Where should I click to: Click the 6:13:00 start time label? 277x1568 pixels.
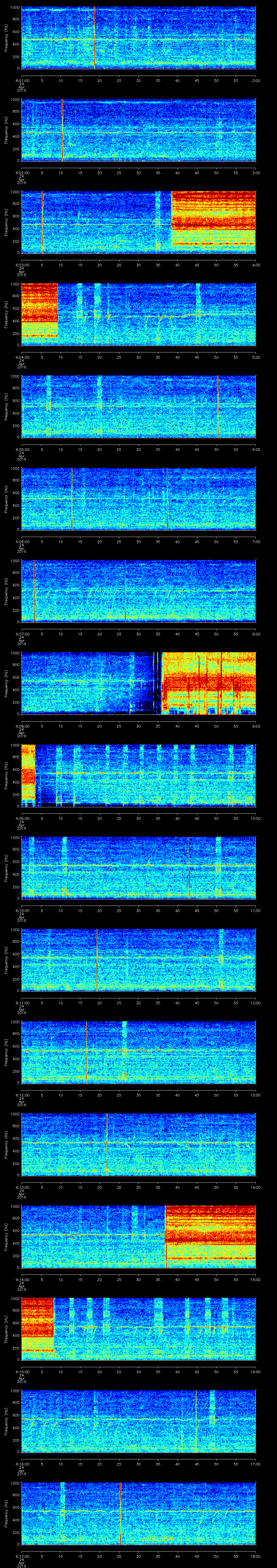(22, 1187)
